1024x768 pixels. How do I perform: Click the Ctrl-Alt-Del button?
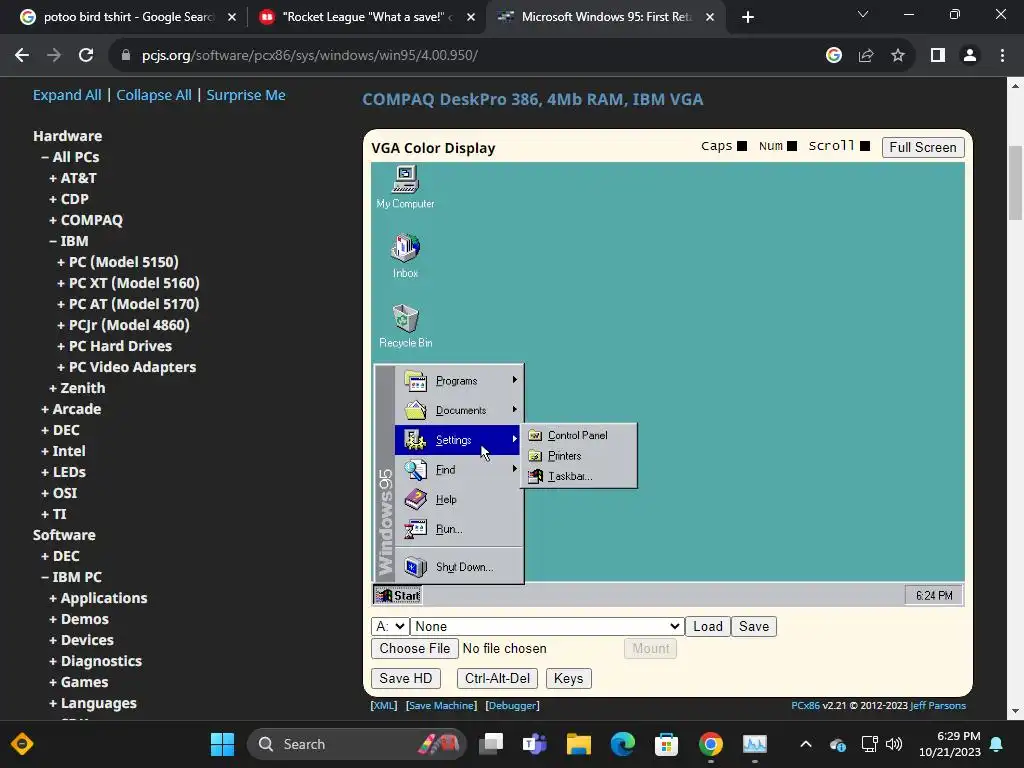(x=497, y=679)
